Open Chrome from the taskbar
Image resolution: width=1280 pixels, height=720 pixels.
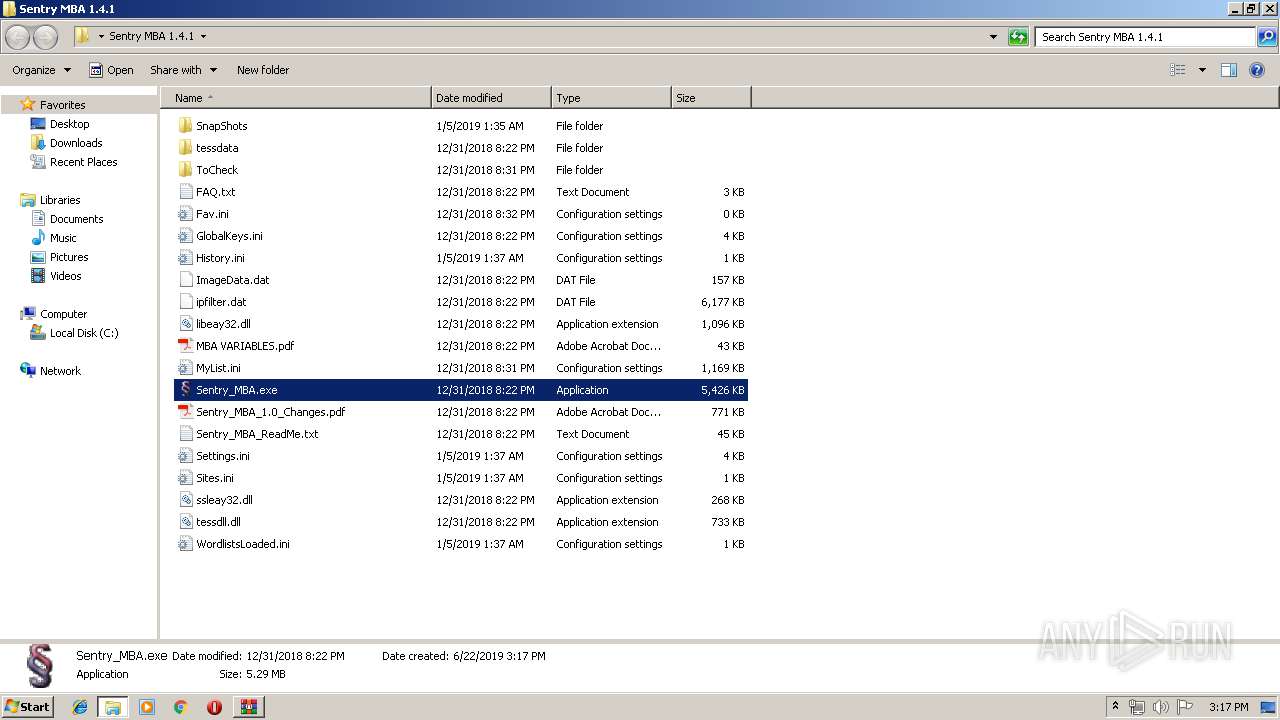180,707
